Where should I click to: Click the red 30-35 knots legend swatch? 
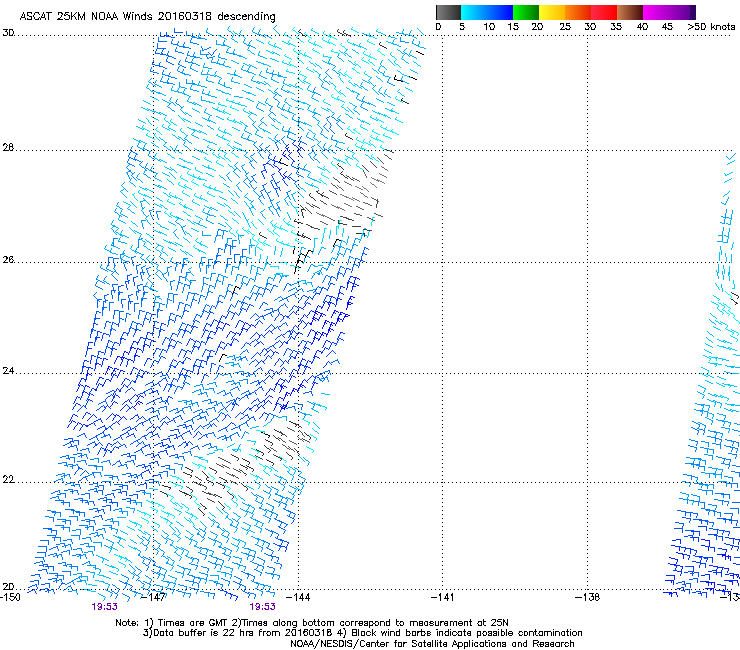pos(604,12)
